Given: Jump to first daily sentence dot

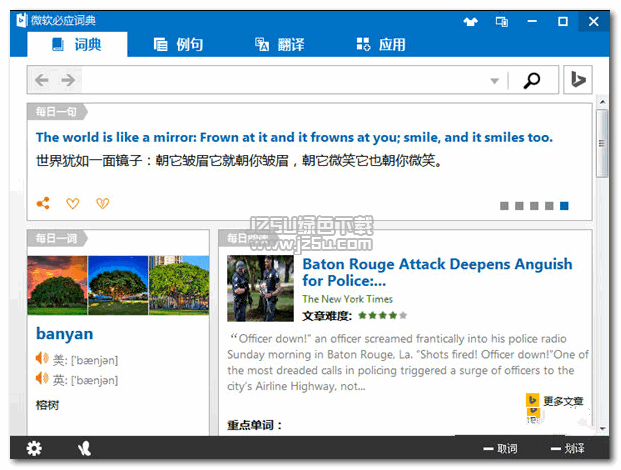Looking at the screenshot, I should (x=504, y=206).
